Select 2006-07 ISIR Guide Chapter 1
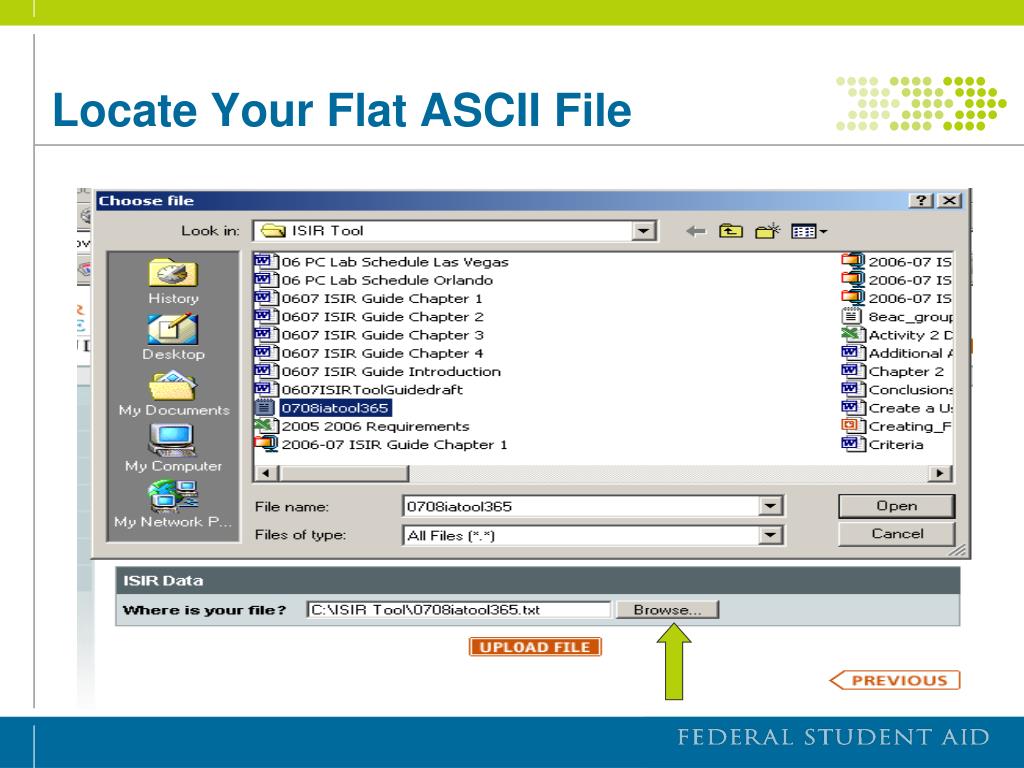The height and width of the screenshot is (768, 1024). (381, 445)
